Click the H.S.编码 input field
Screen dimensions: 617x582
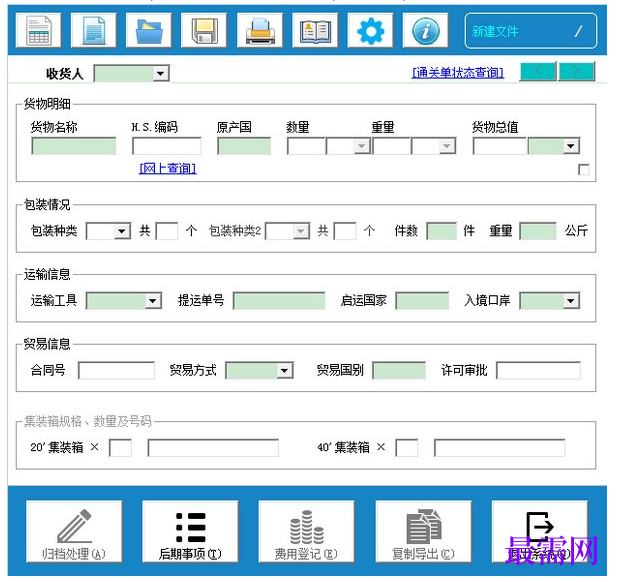click(x=167, y=146)
